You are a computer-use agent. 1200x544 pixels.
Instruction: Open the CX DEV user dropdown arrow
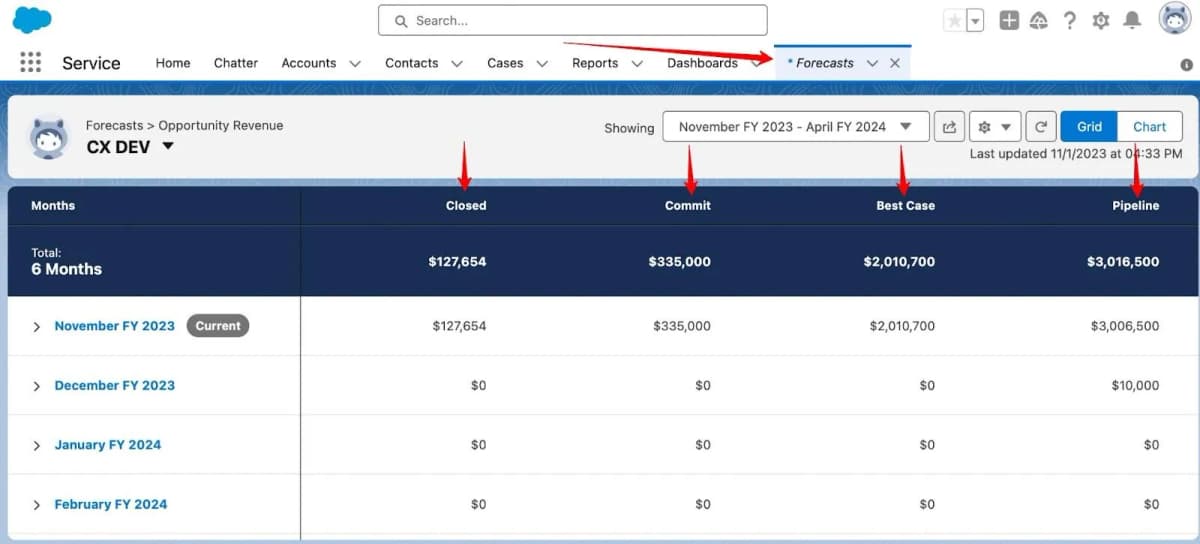(x=168, y=146)
